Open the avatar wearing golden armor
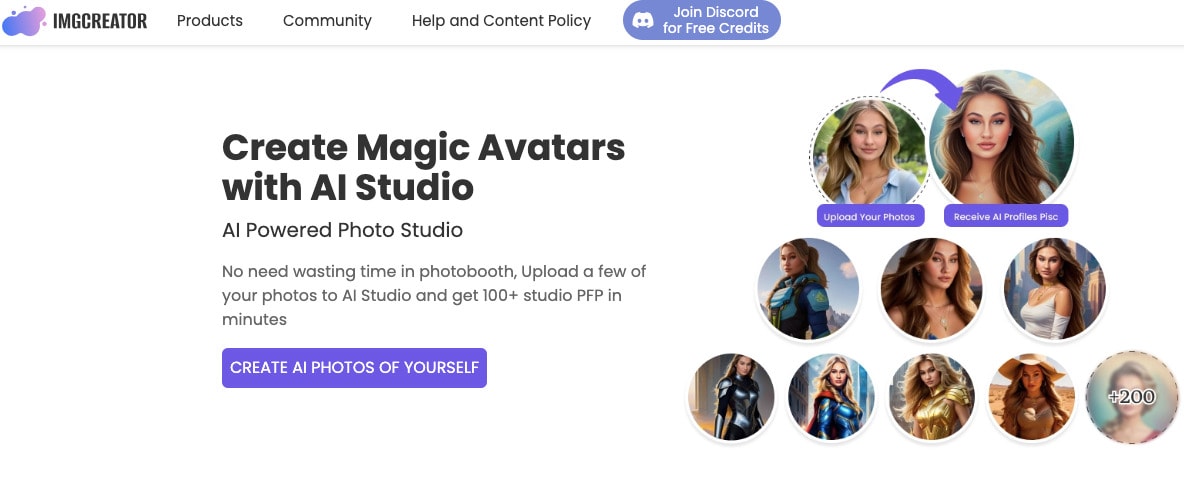The width and height of the screenshot is (1184, 496). coord(931,397)
